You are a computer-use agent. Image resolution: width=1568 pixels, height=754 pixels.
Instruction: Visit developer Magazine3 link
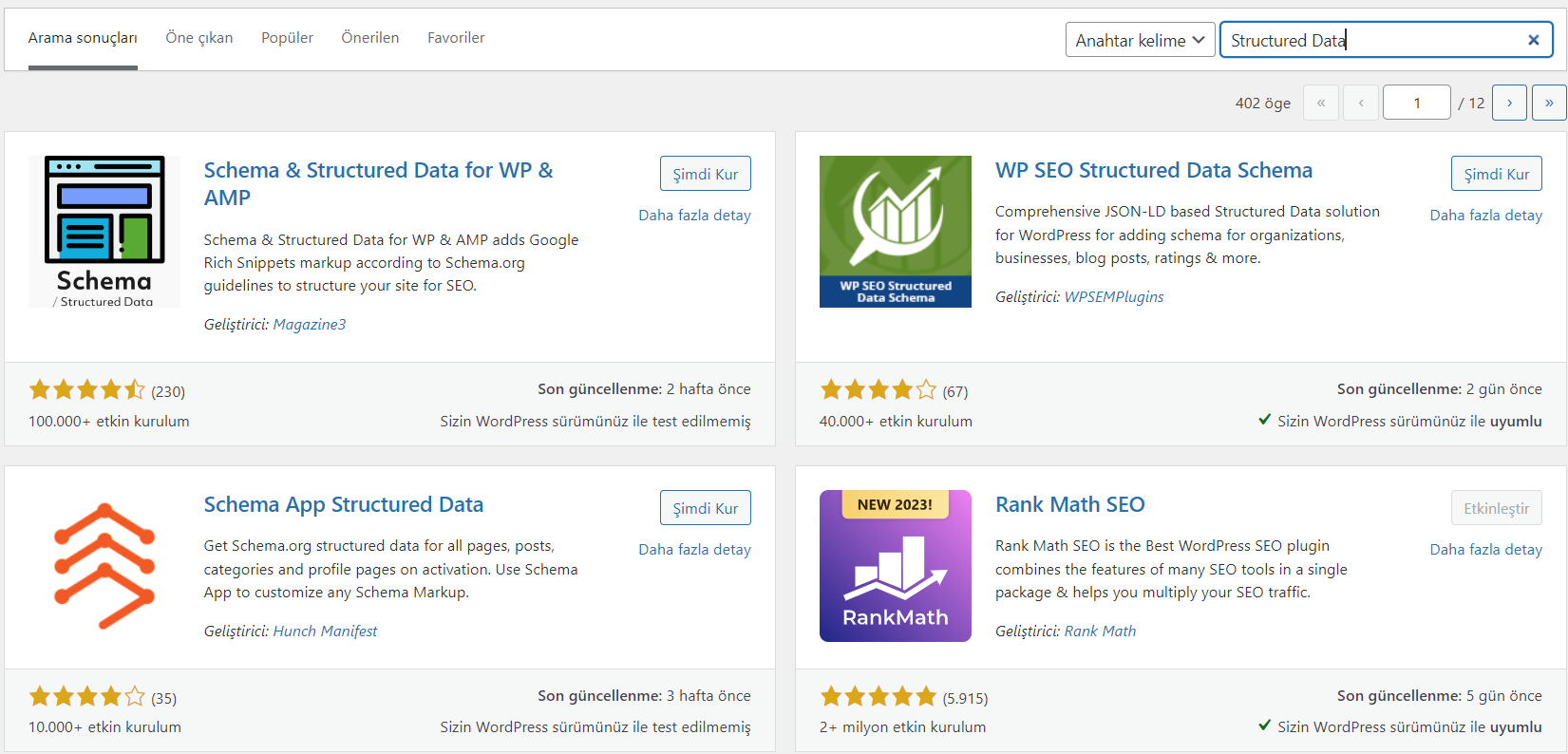310,325
